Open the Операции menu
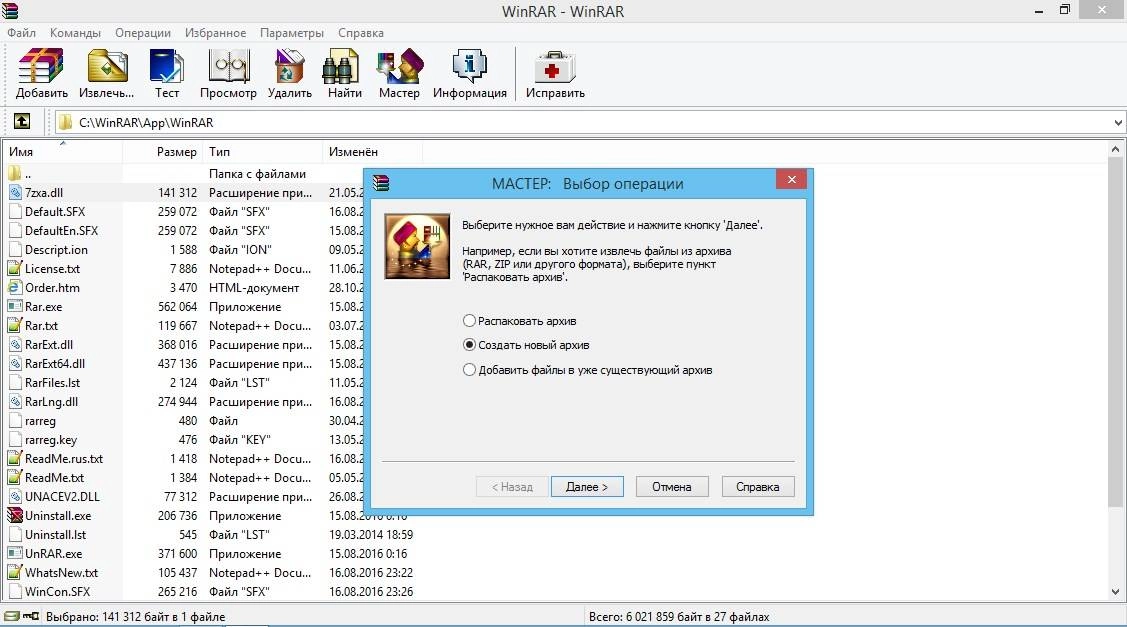 pos(143,33)
